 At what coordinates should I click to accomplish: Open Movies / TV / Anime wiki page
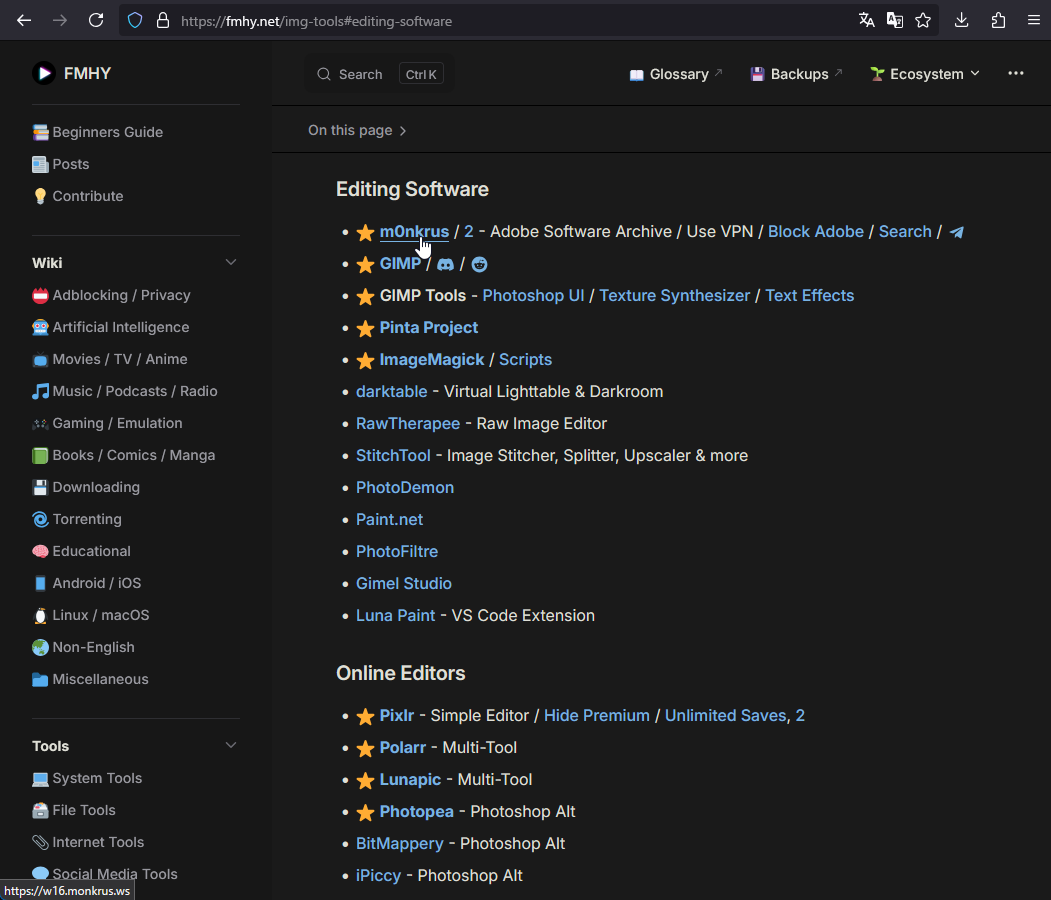(x=120, y=359)
